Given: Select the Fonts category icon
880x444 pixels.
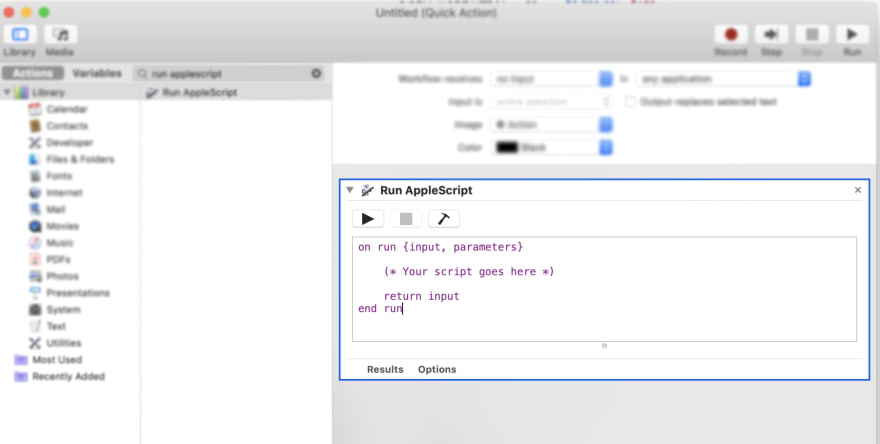Looking at the screenshot, I should coord(35,176).
